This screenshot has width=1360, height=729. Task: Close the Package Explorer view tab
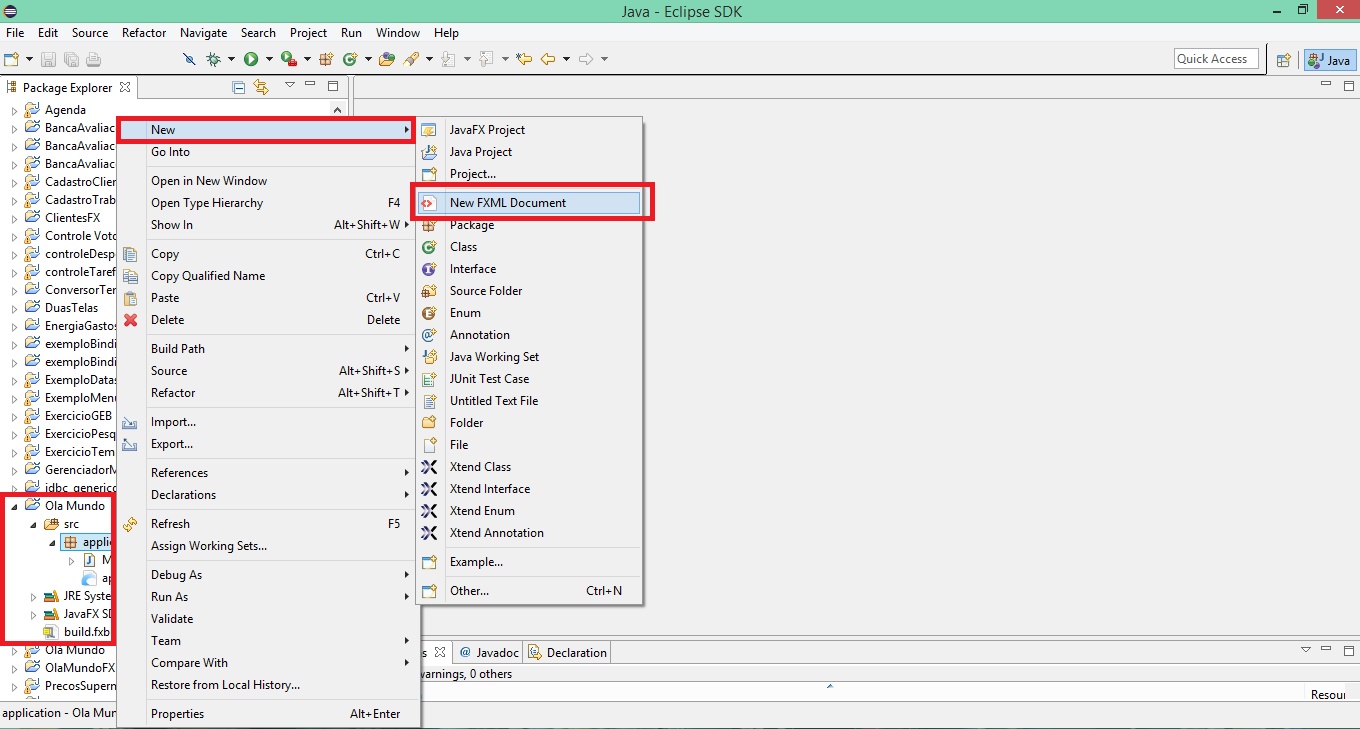point(125,87)
